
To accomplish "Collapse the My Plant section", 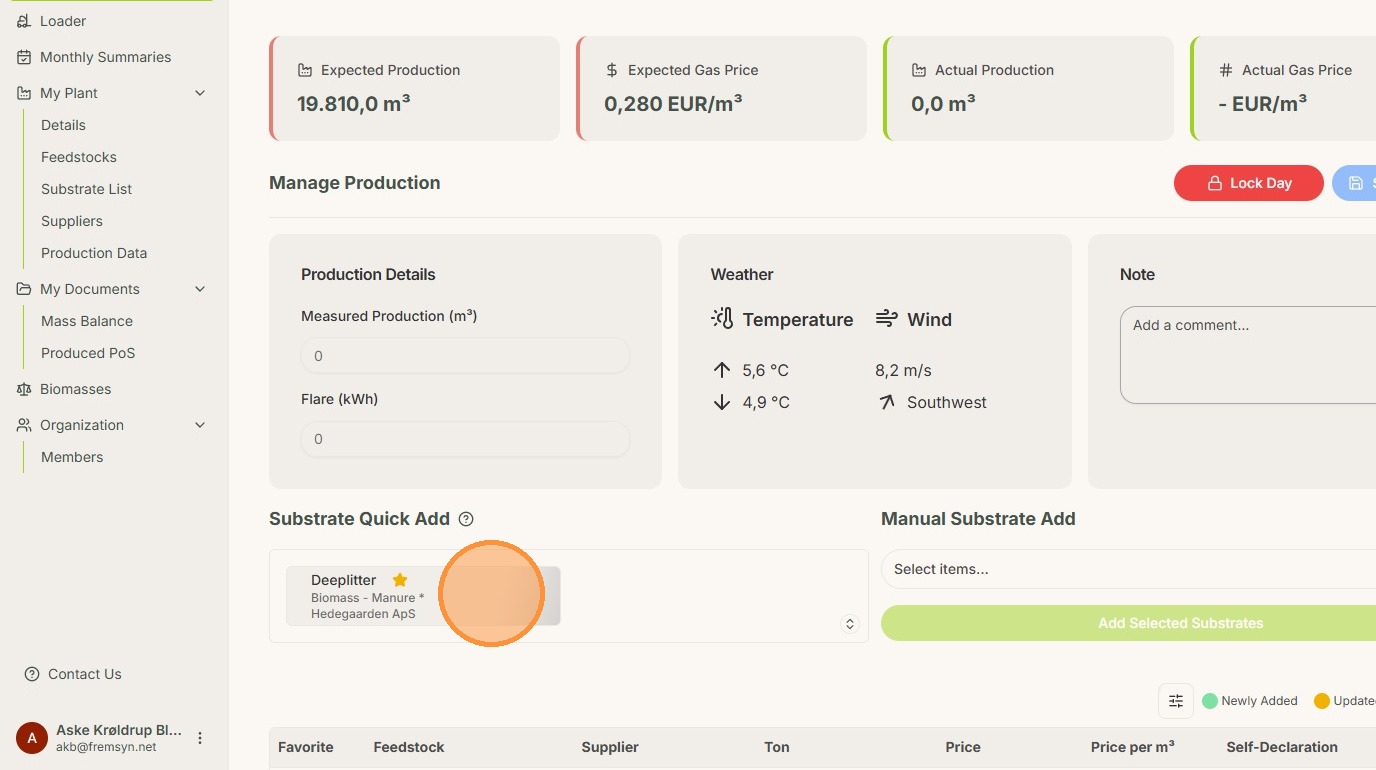I will tap(200, 93).
